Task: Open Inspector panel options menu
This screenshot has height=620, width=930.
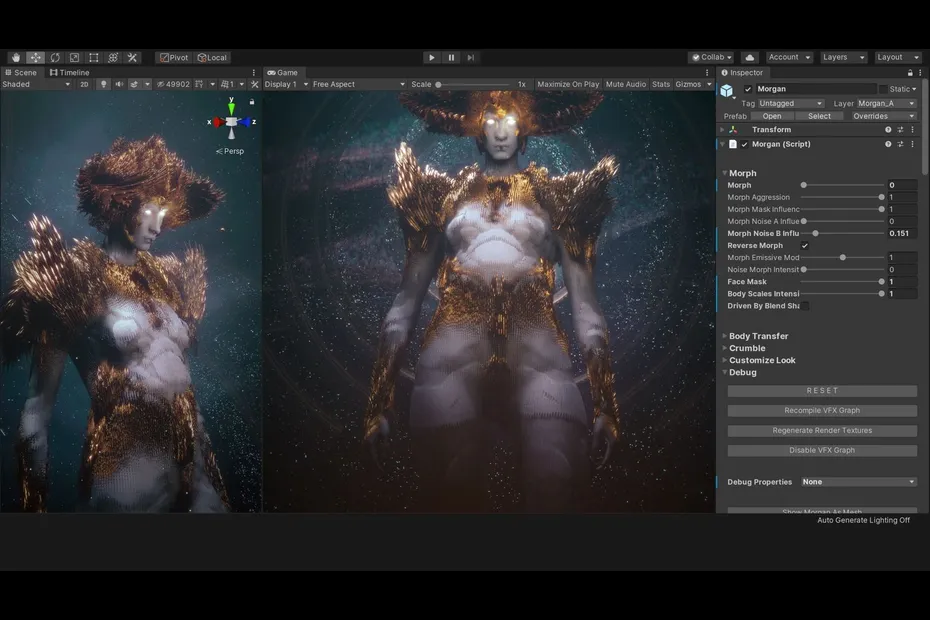Action: (921, 72)
